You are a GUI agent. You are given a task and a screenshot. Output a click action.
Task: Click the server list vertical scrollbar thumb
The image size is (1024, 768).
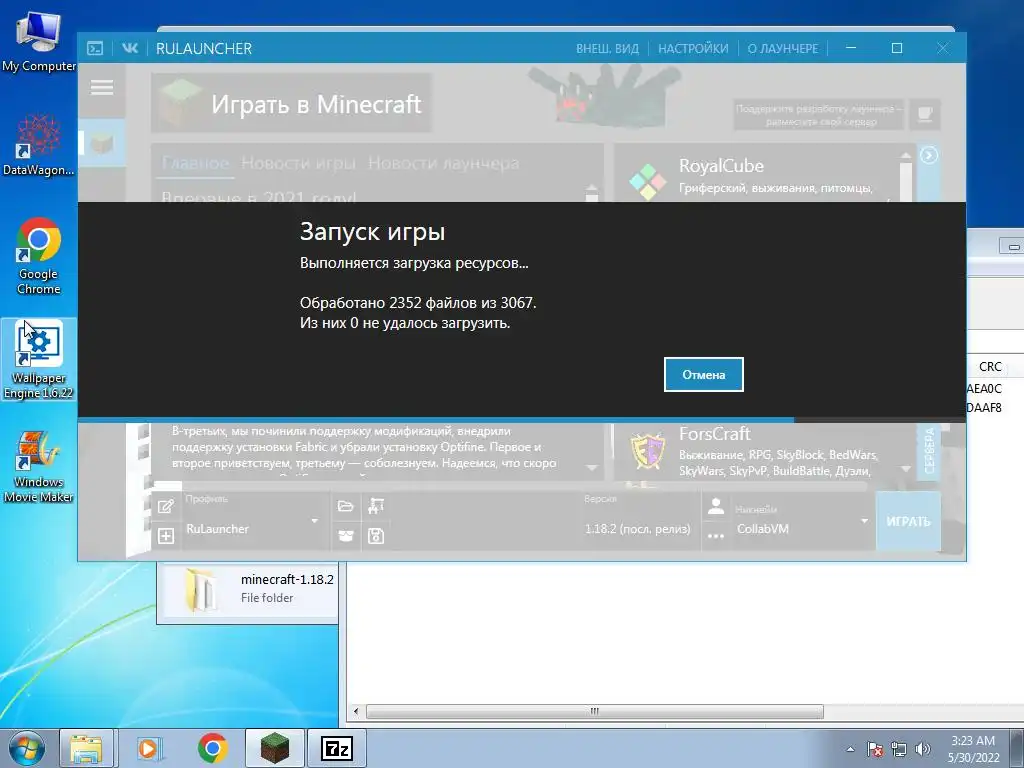906,181
